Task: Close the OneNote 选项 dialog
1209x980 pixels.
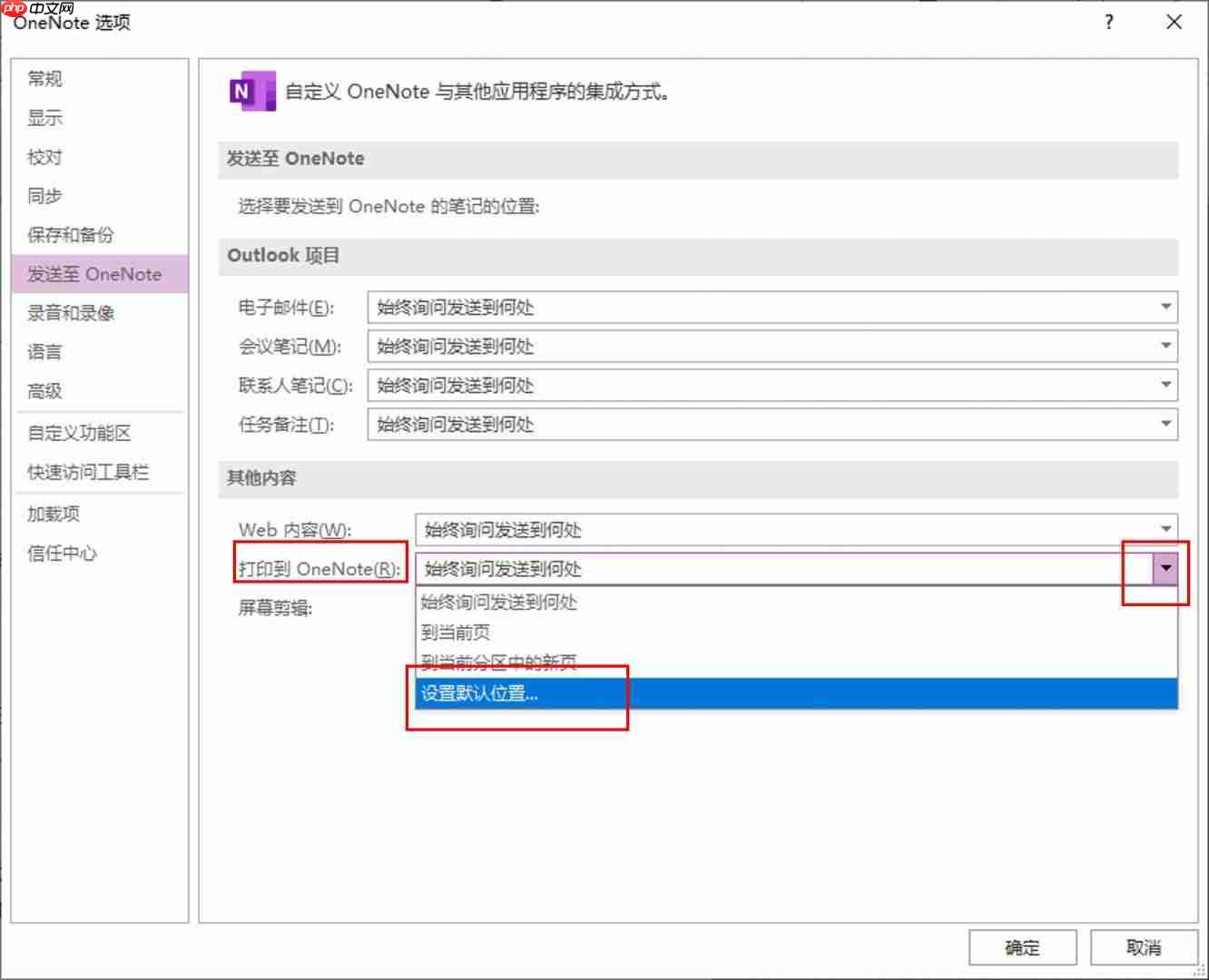Action: 1174,22
